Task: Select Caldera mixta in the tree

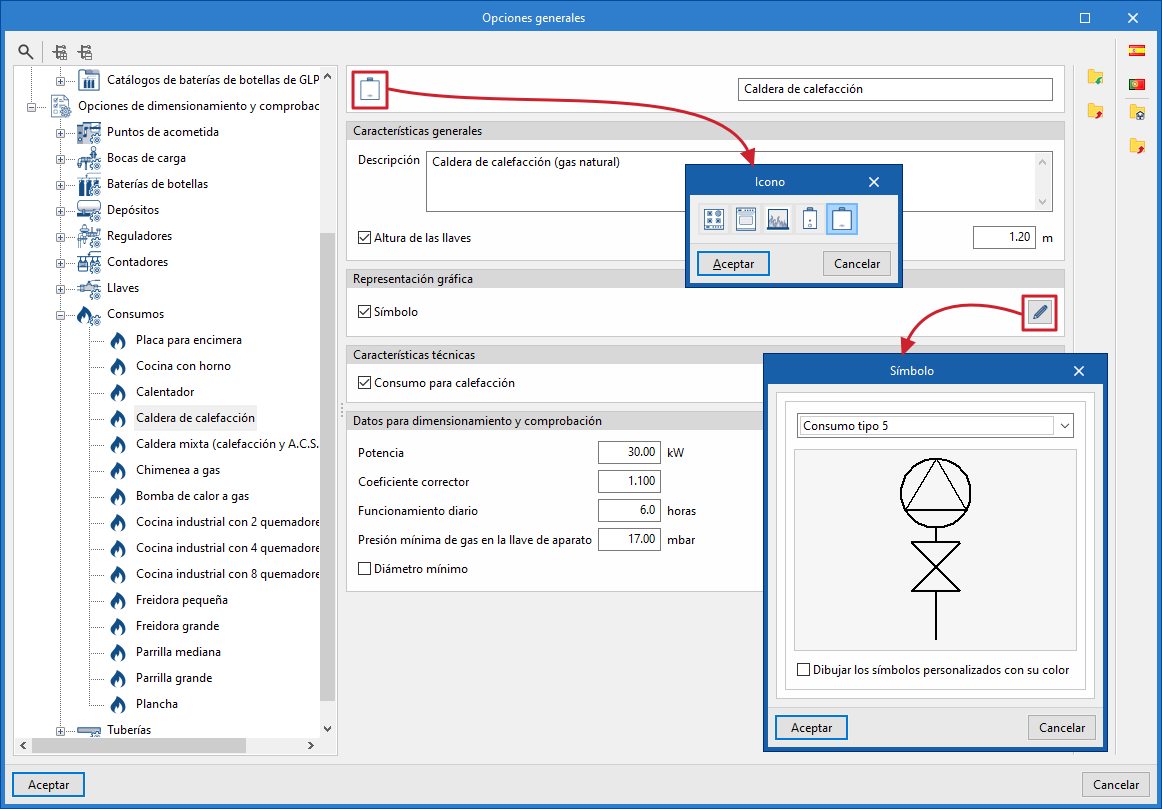Action: 227,444
